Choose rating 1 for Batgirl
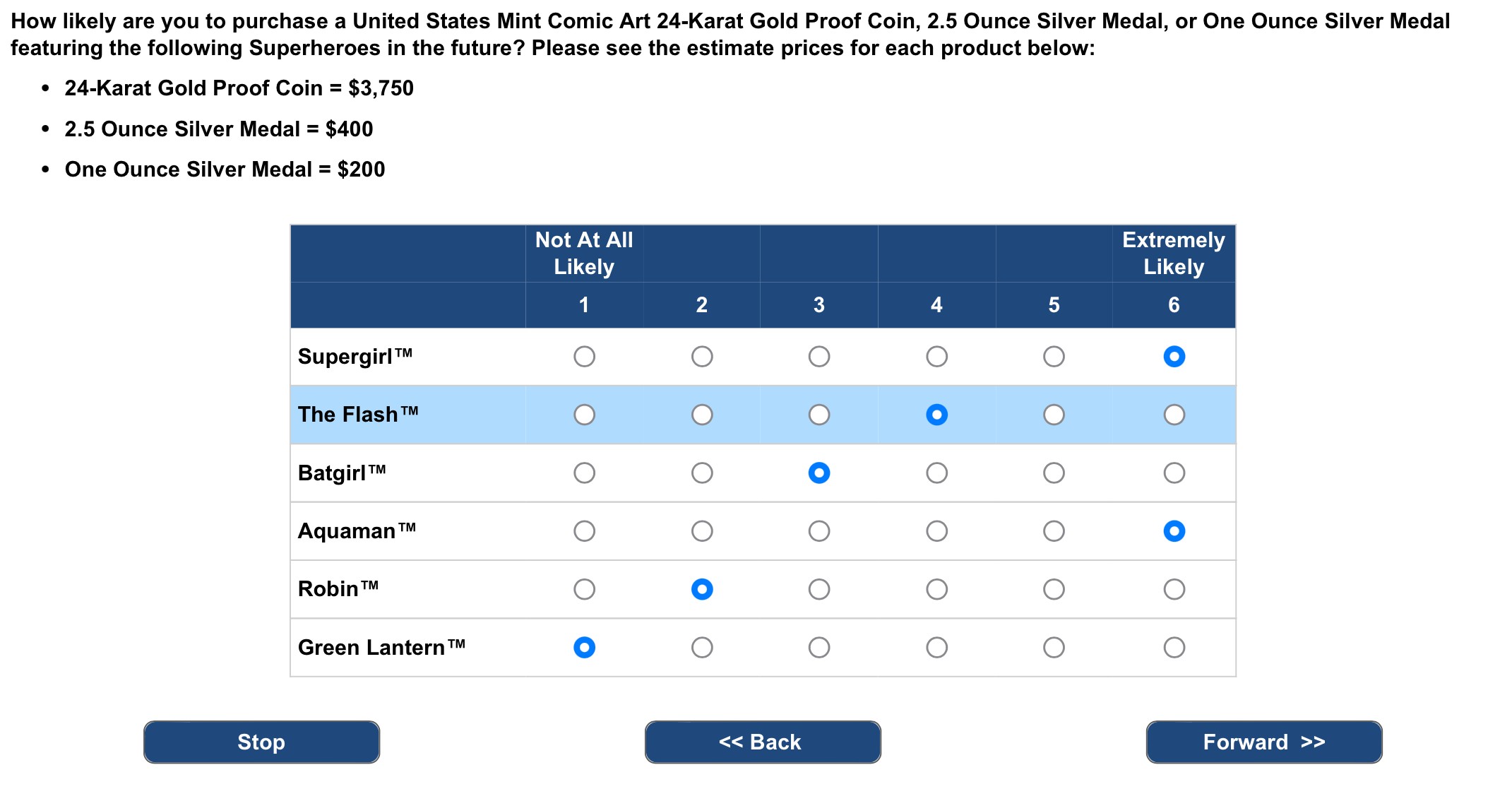Image resolution: width=1512 pixels, height=789 pixels. click(584, 473)
